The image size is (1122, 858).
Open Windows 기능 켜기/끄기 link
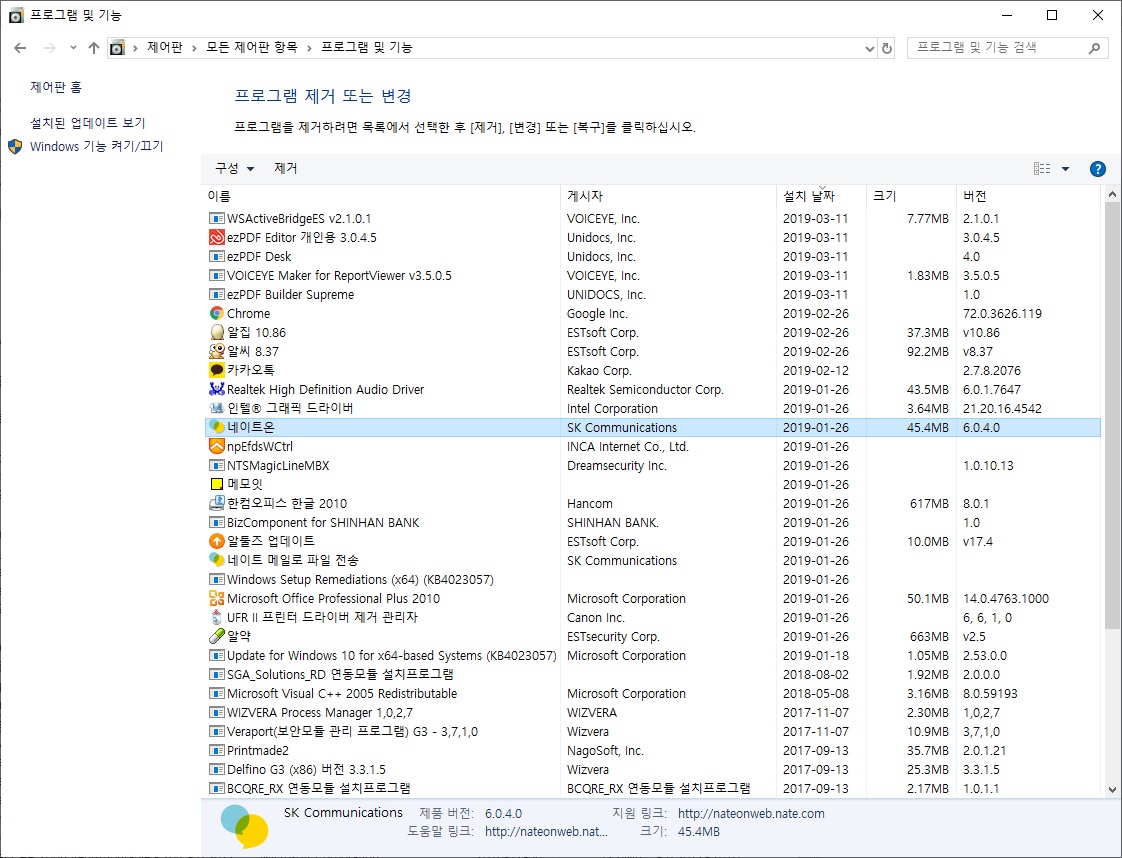tap(97, 147)
